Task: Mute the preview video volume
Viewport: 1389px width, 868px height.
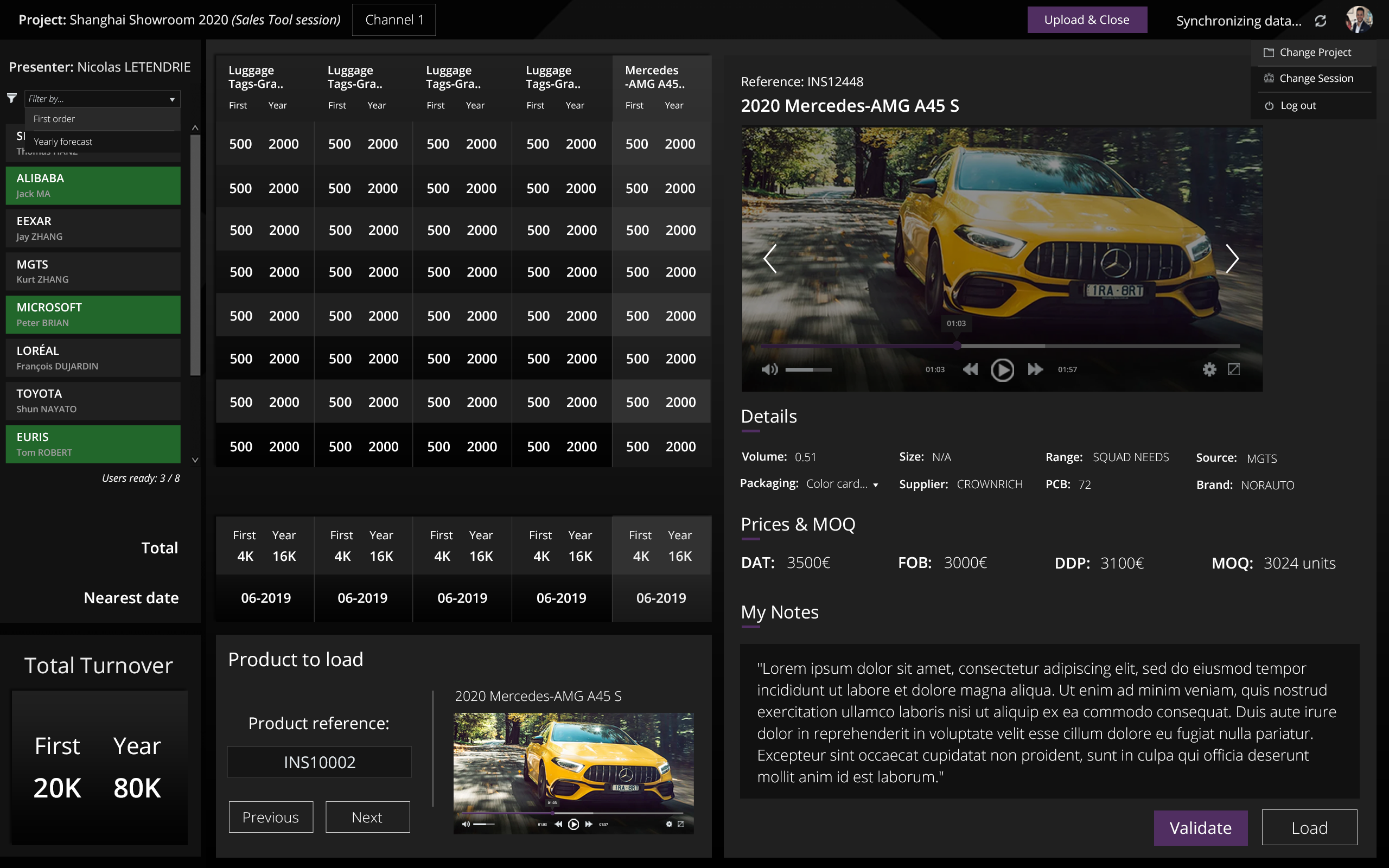Action: point(466,825)
